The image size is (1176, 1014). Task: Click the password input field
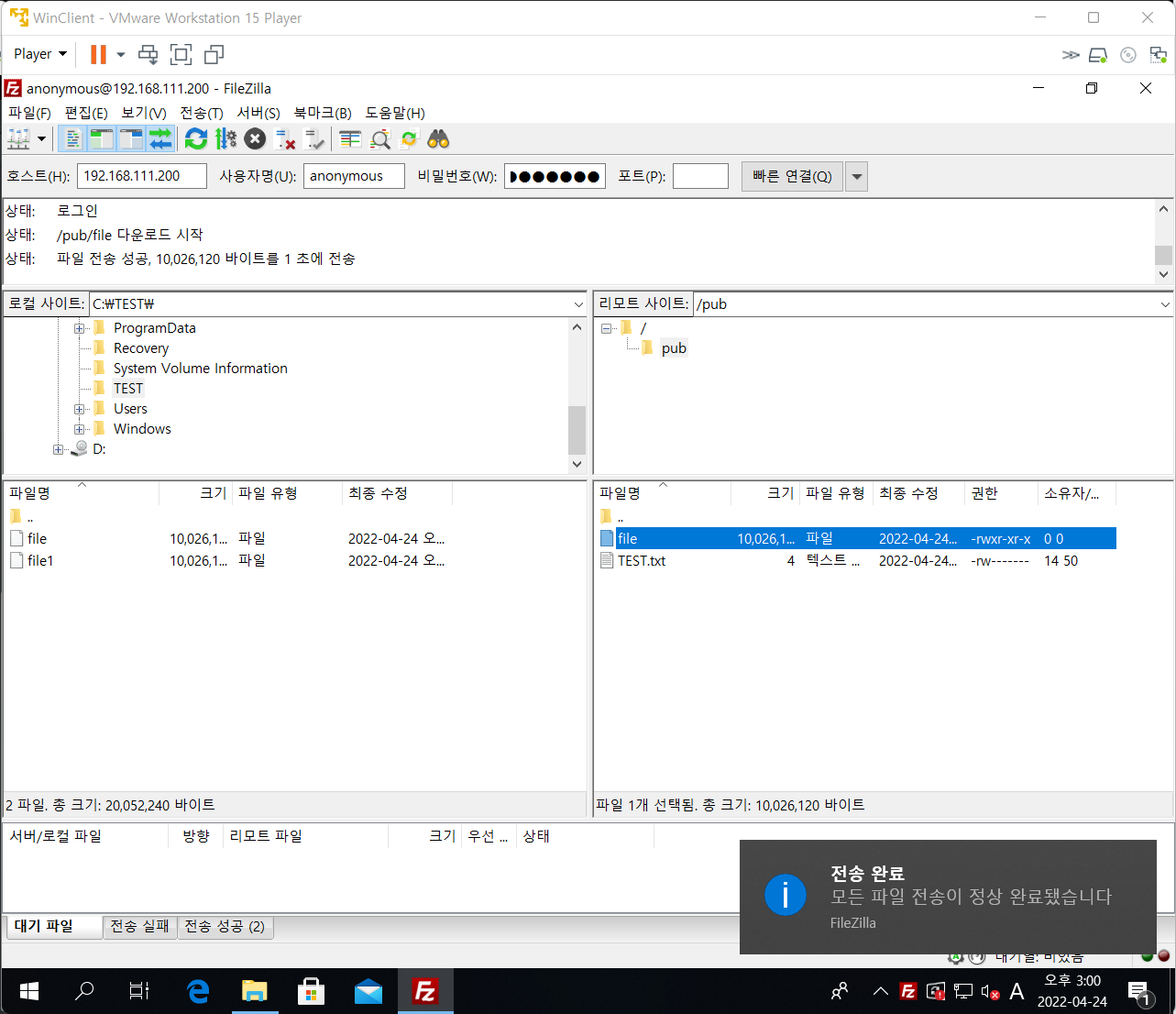coord(555,176)
